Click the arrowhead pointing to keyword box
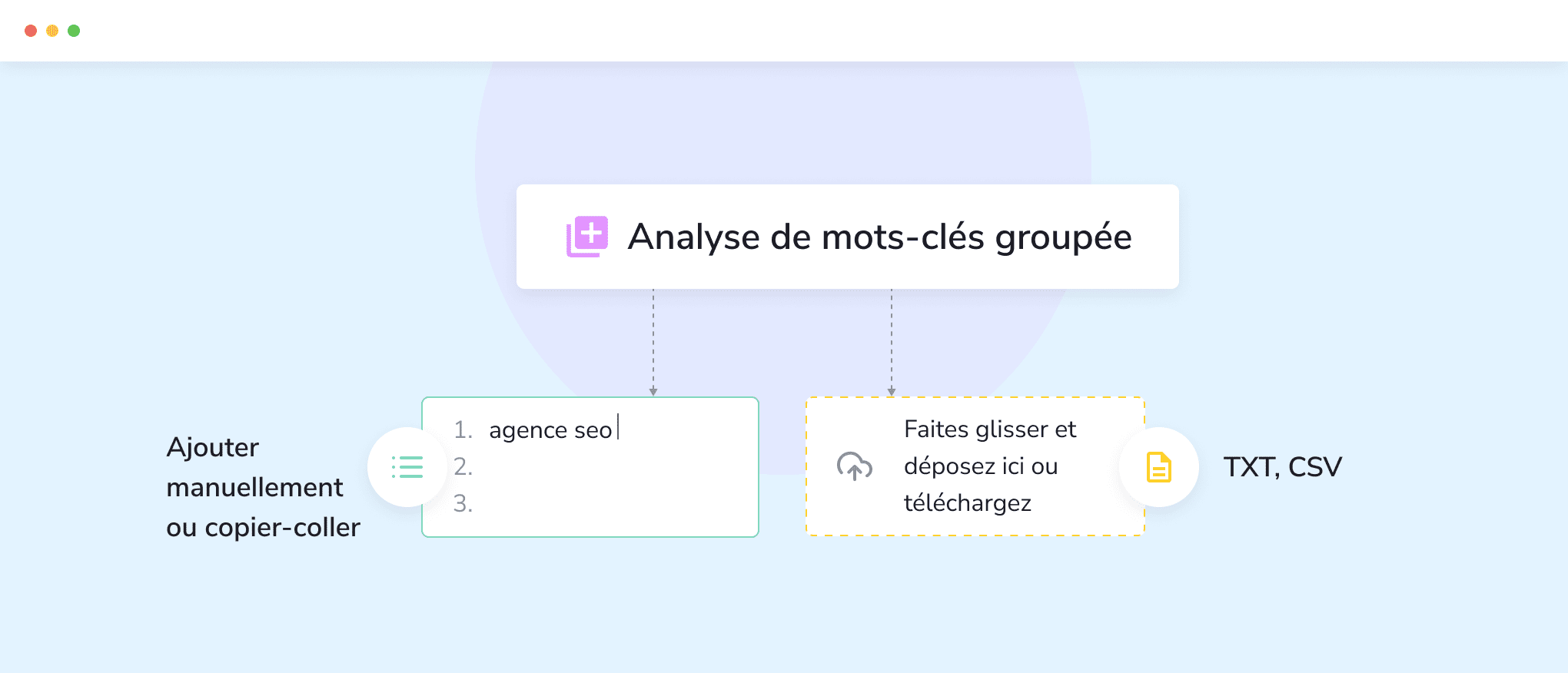The image size is (1568, 673). pyautogui.click(x=653, y=392)
